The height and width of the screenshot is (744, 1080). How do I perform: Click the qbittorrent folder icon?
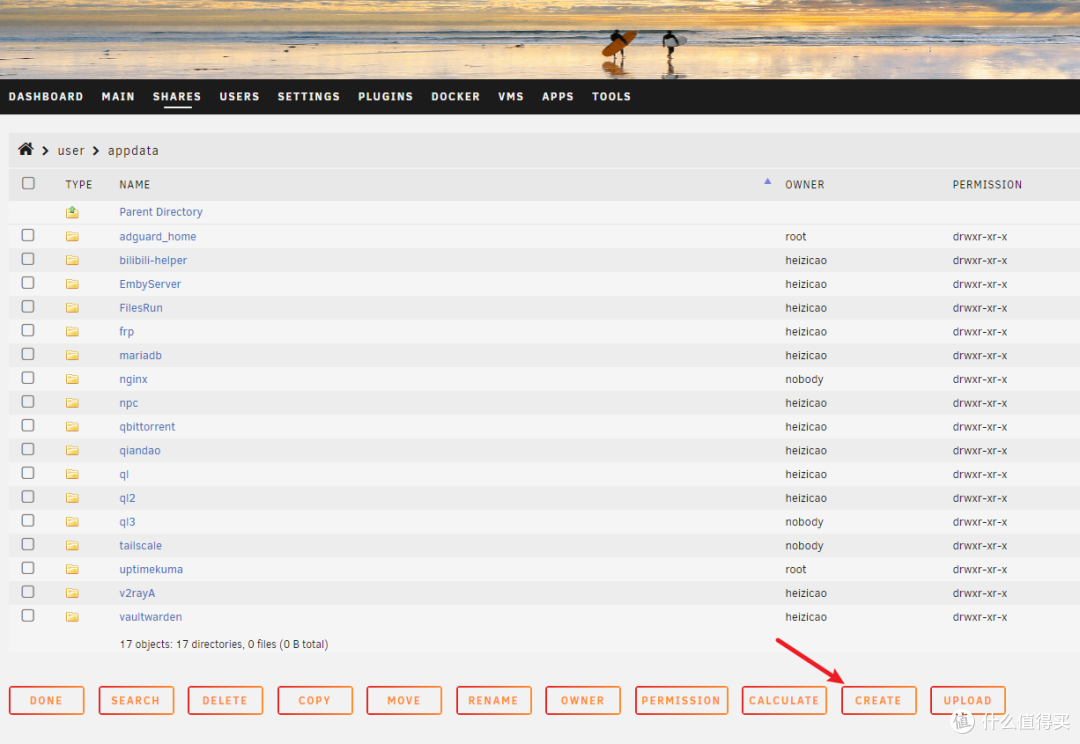point(72,426)
